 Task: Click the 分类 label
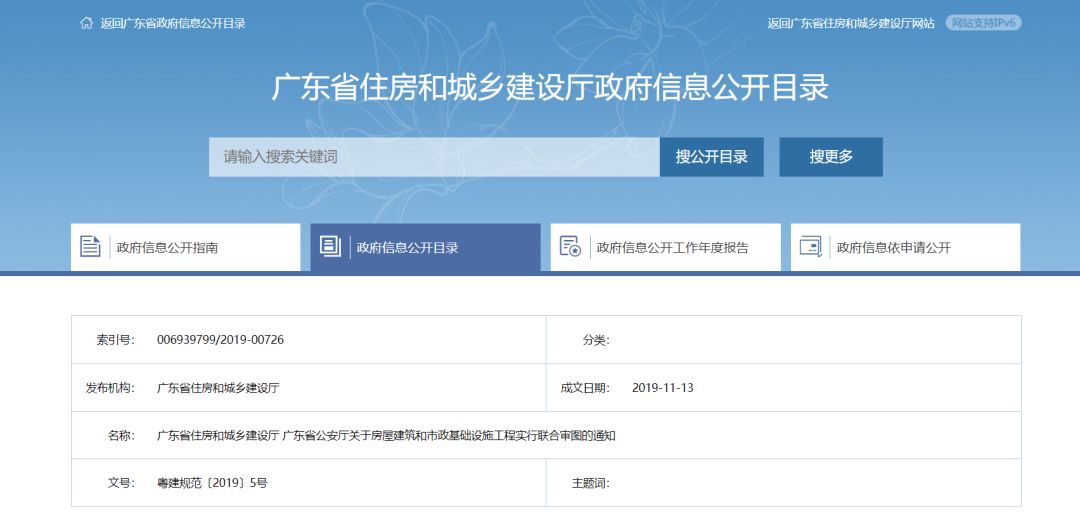pos(596,340)
